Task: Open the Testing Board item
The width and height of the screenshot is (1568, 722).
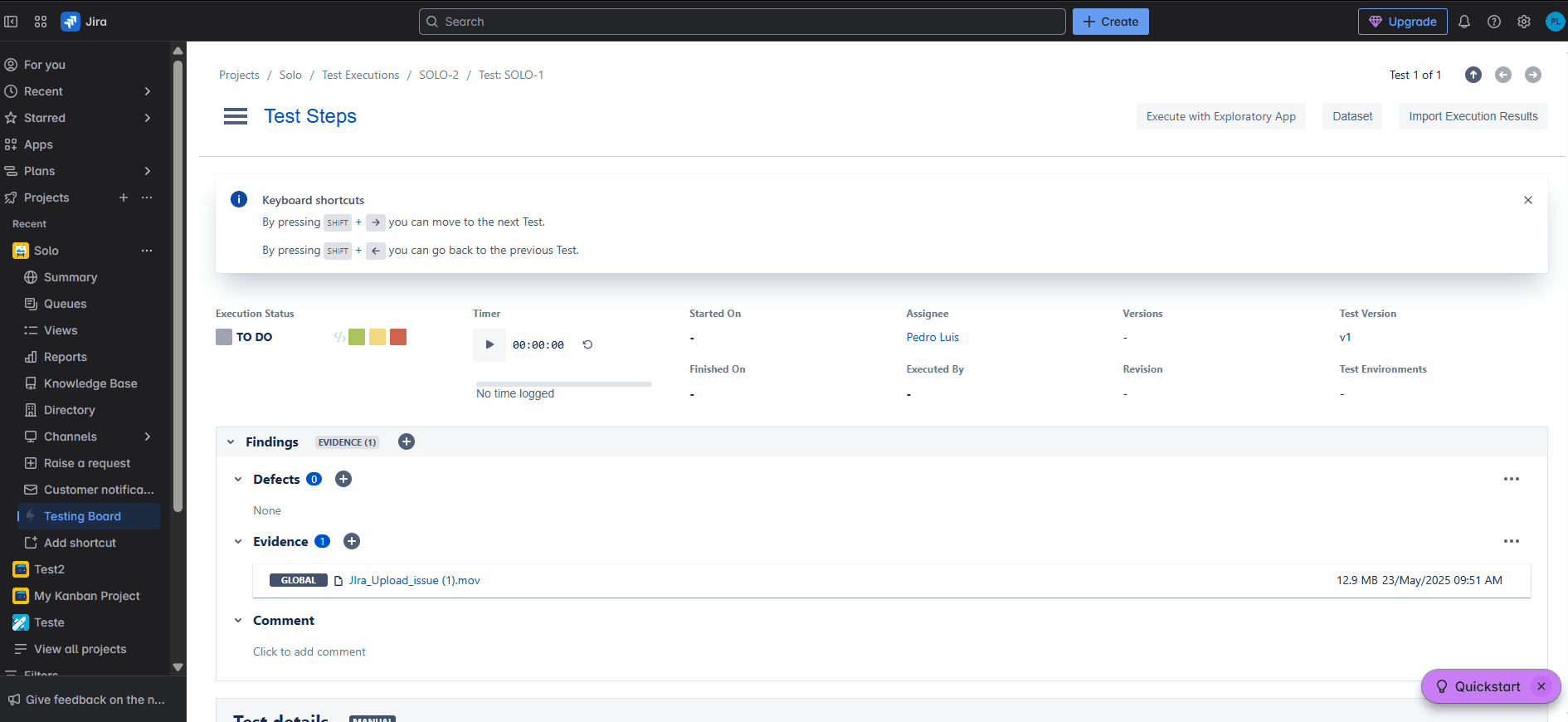Action: tap(90, 516)
